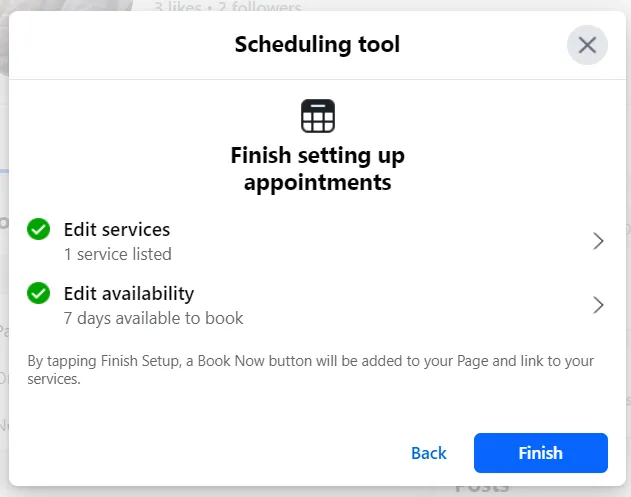The width and height of the screenshot is (631, 497).
Task: Expand the Edit services chevron arrow
Action: point(598,241)
